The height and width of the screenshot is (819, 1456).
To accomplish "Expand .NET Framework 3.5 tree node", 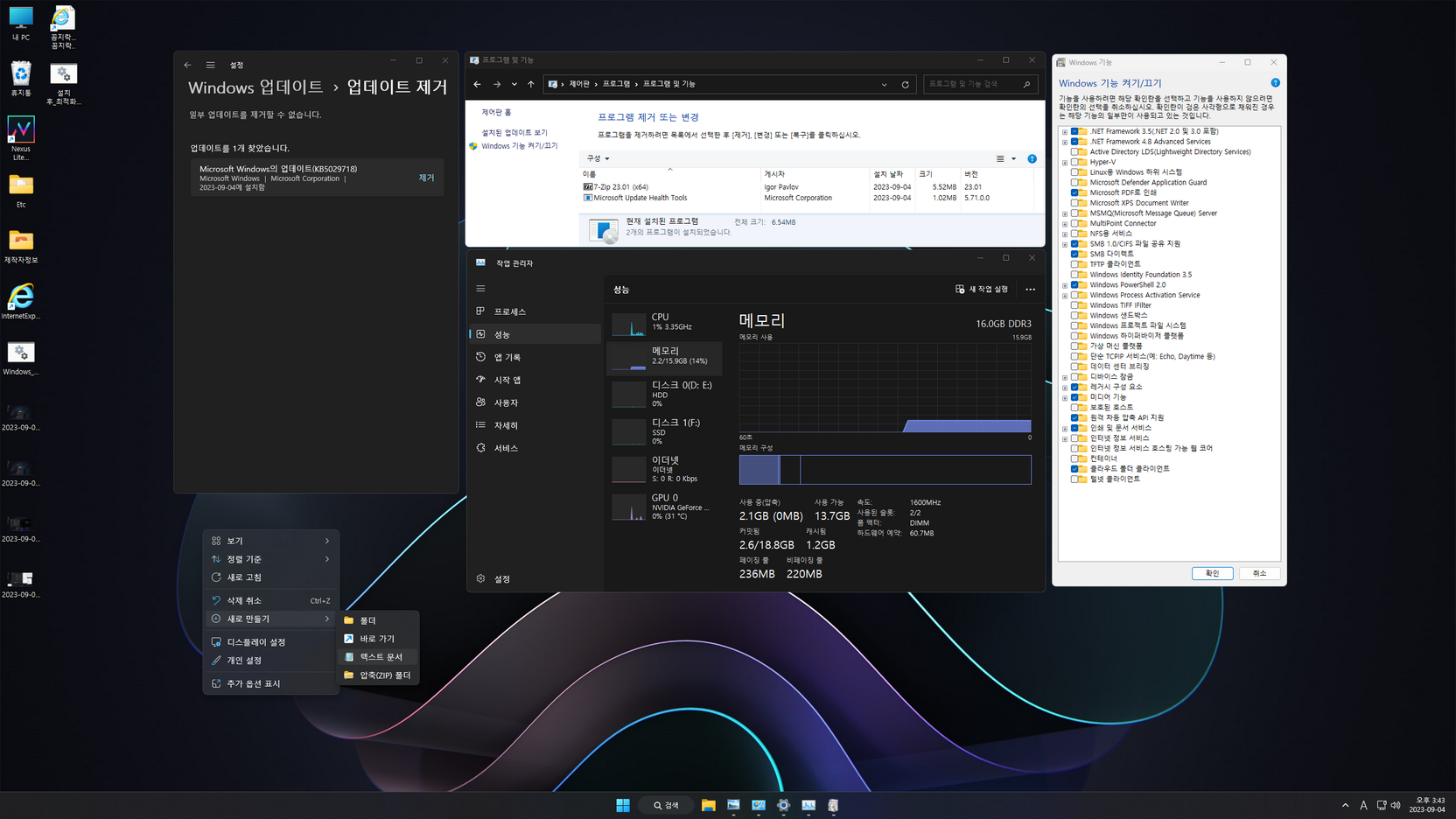I will (x=1065, y=131).
